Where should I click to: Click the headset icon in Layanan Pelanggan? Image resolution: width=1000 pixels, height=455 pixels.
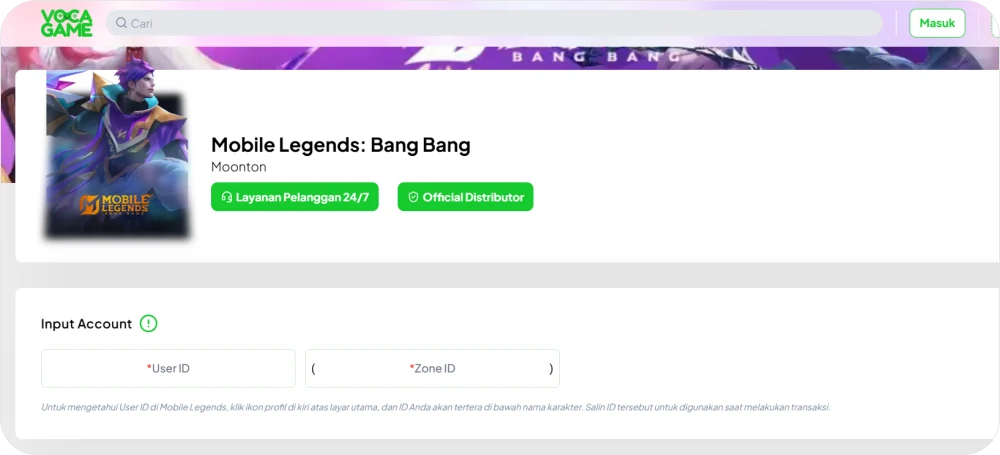pos(226,197)
